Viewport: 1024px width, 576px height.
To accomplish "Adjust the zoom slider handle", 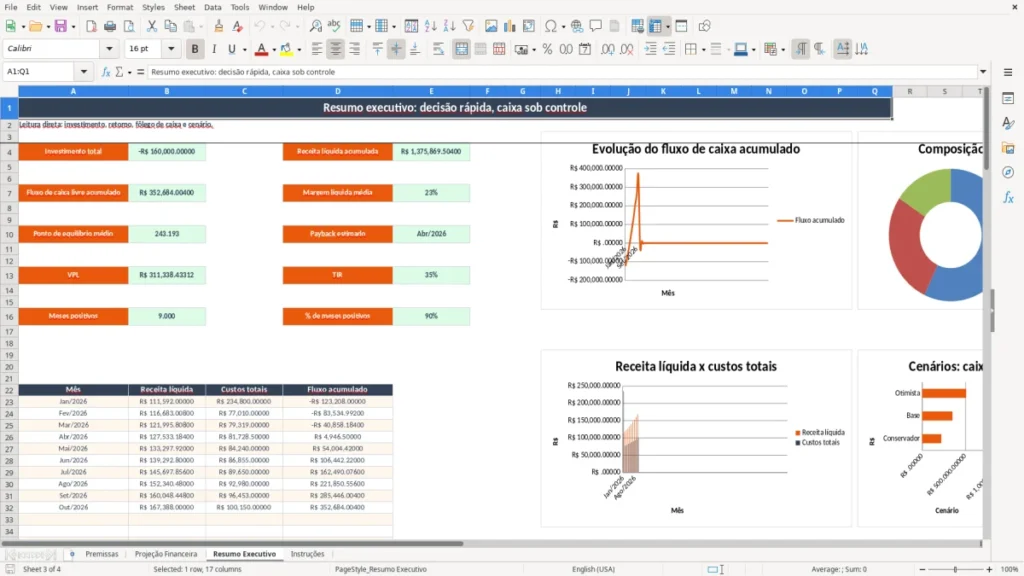I will (955, 569).
